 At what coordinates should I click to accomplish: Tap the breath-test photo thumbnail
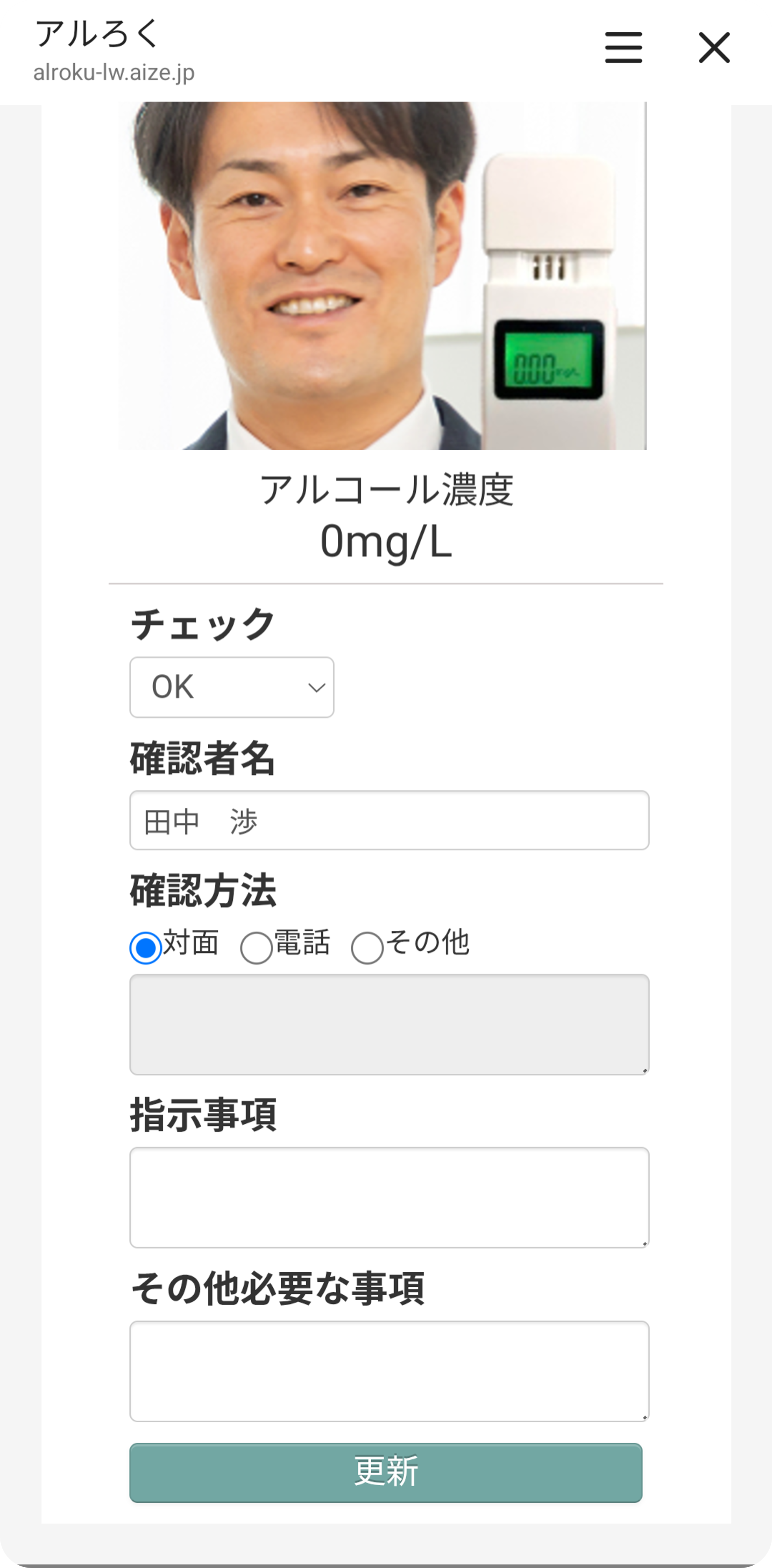pyautogui.click(x=382, y=276)
